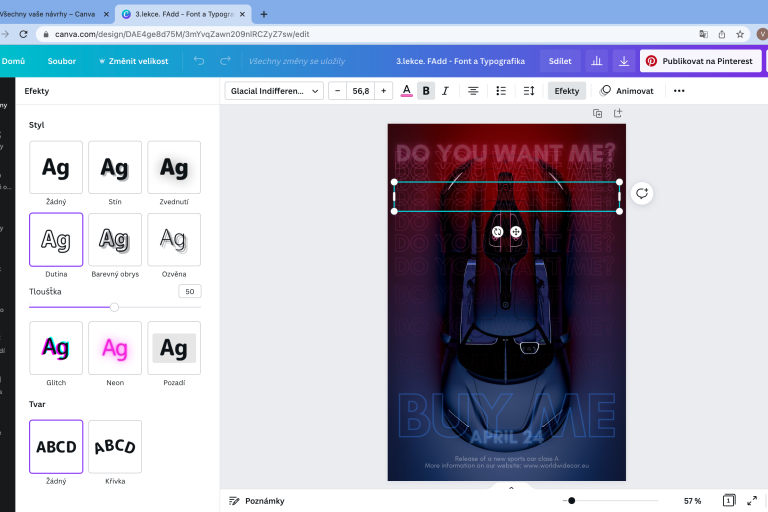Open line spacing settings icon

coord(529,91)
